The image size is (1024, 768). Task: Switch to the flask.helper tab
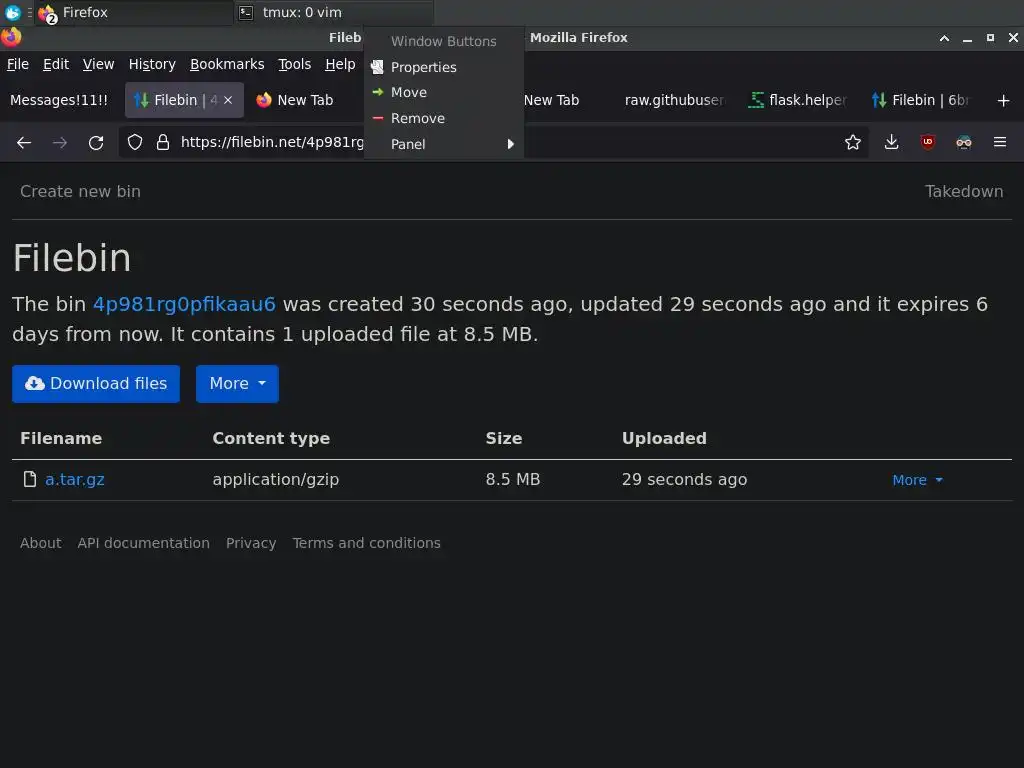point(798,100)
